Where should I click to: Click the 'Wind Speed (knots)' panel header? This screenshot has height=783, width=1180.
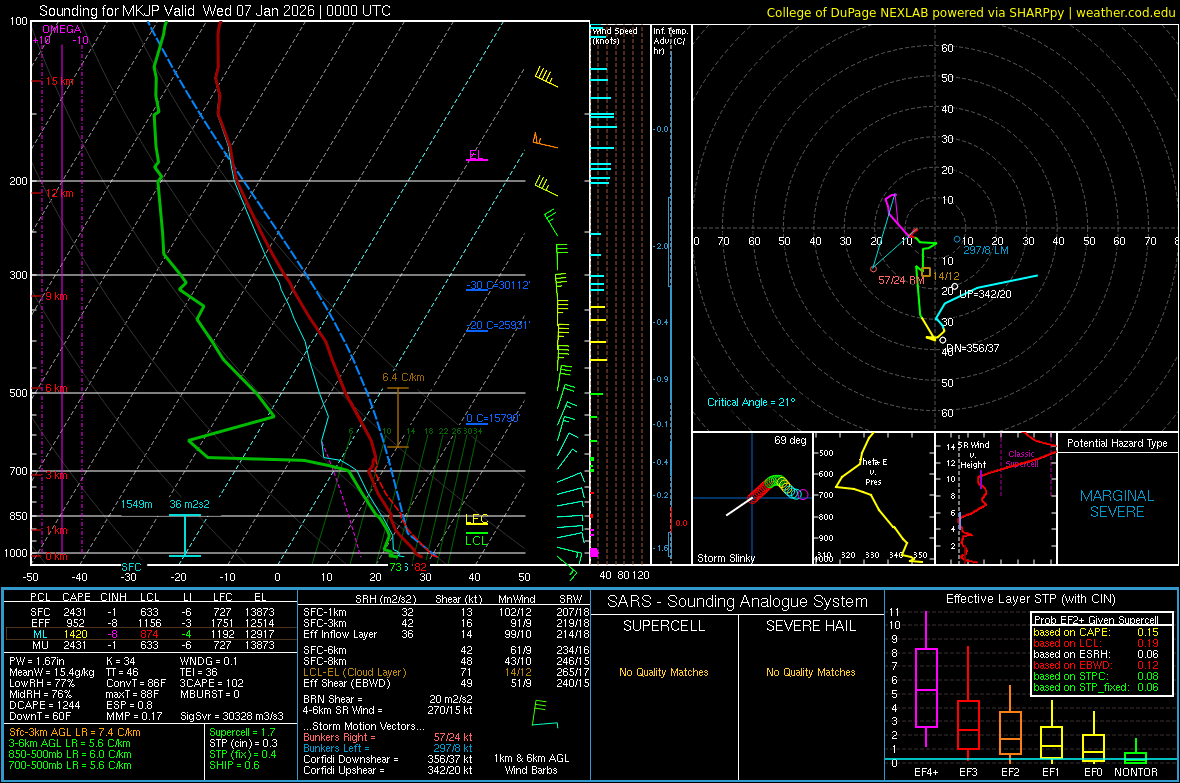coord(614,35)
